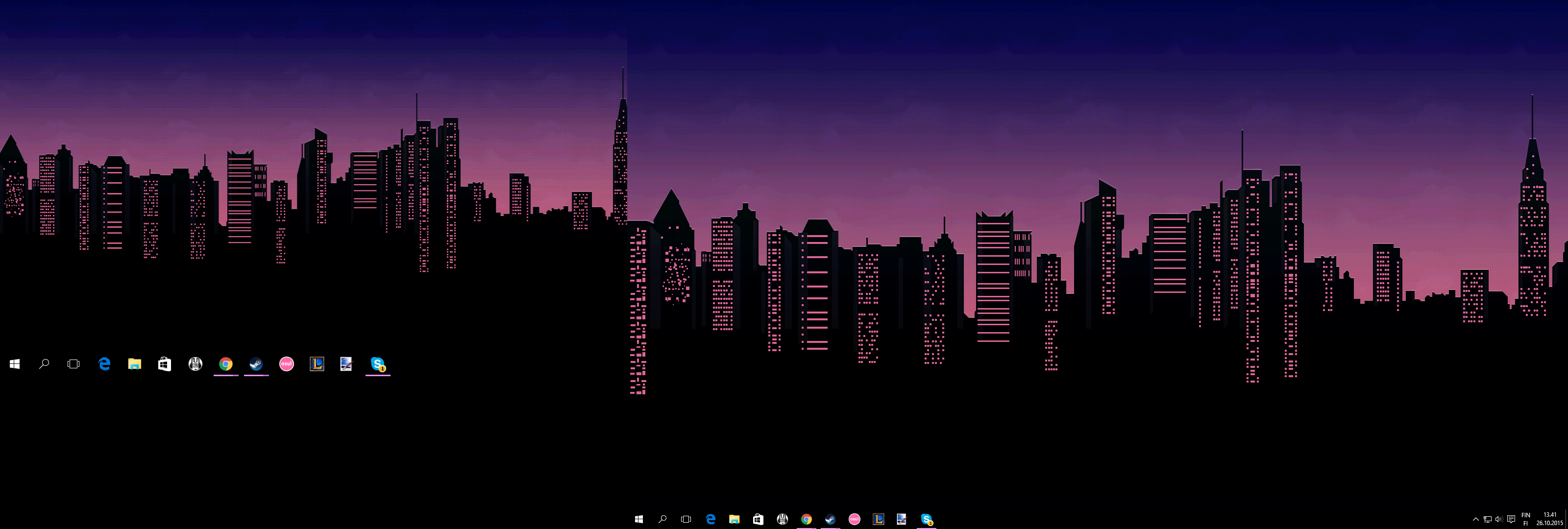The image size is (1568, 529).
Task: Launch Microsoft Edge from taskbar with clock
Action: click(710, 519)
